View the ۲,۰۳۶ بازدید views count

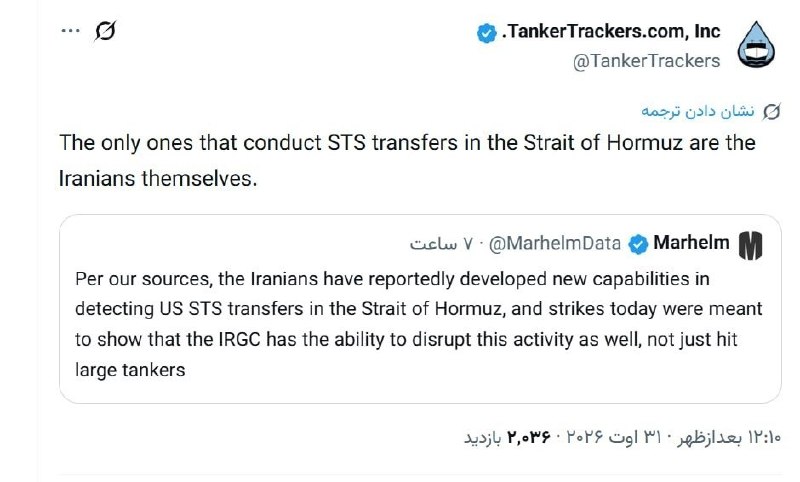point(507,437)
